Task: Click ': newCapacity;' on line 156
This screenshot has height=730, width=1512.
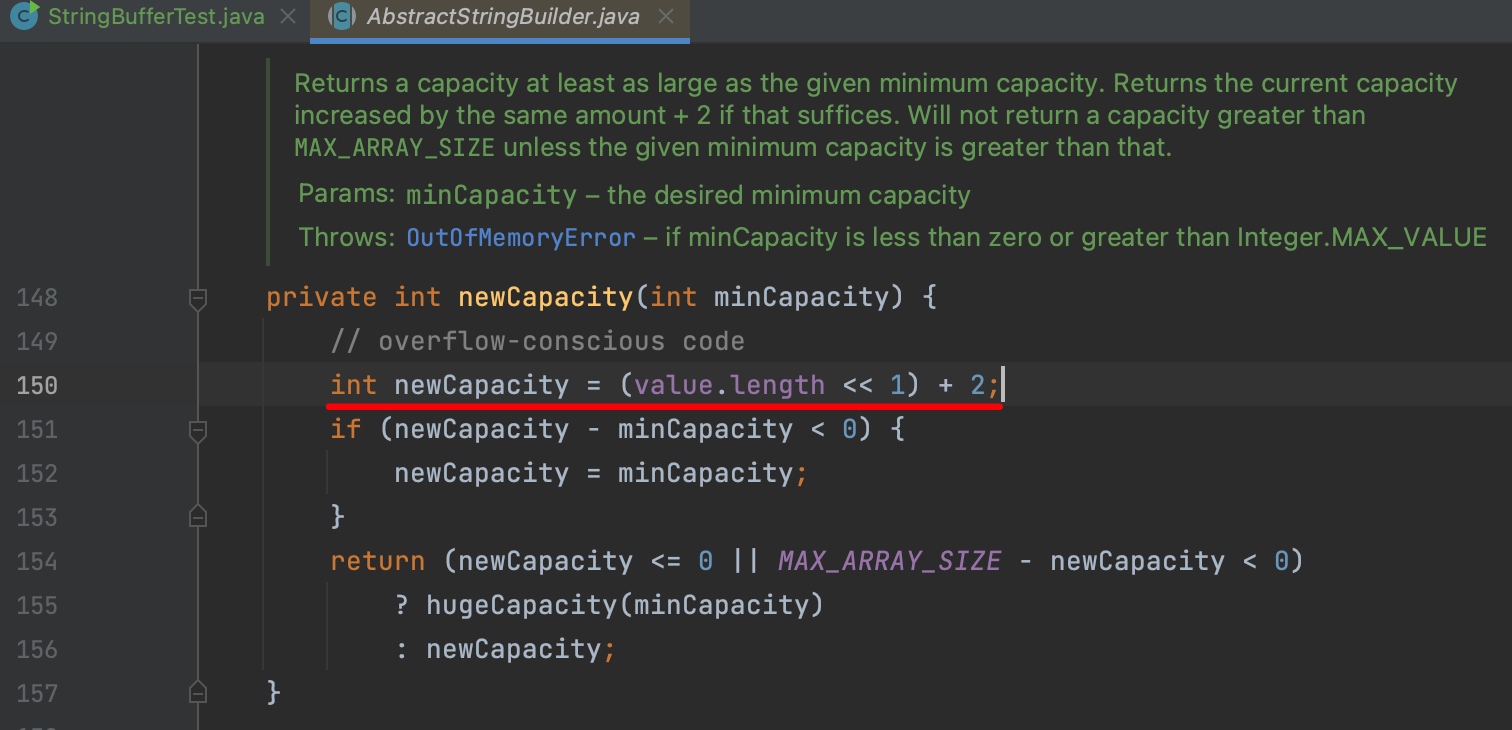Action: 506,650
